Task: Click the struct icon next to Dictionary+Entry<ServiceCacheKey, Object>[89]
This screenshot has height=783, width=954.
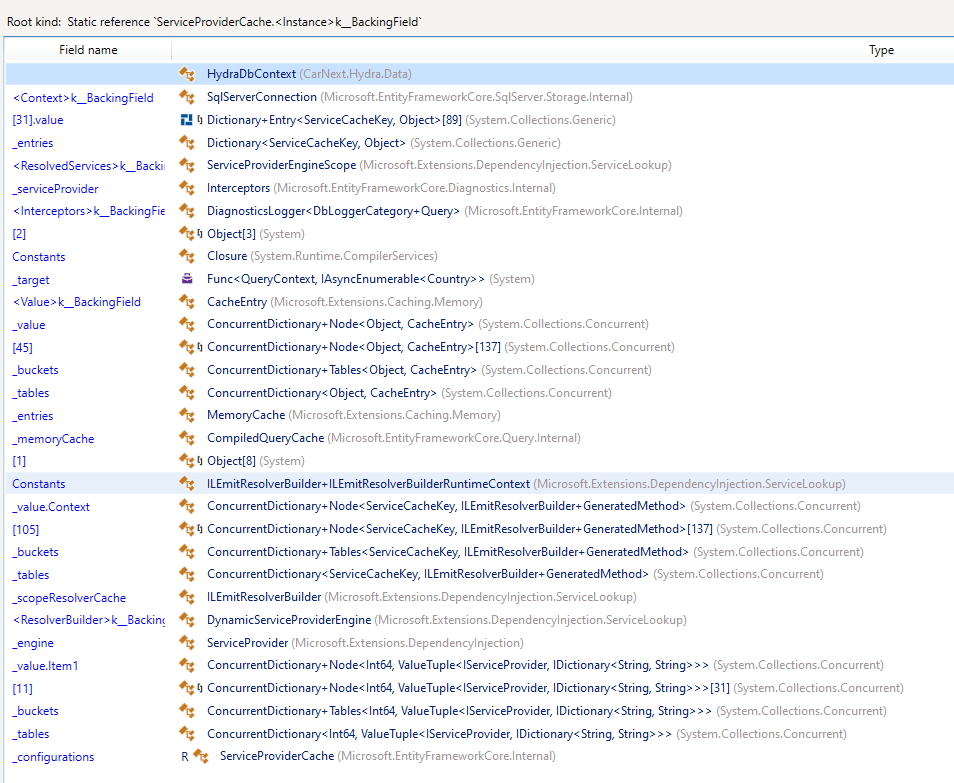Action: [188, 120]
